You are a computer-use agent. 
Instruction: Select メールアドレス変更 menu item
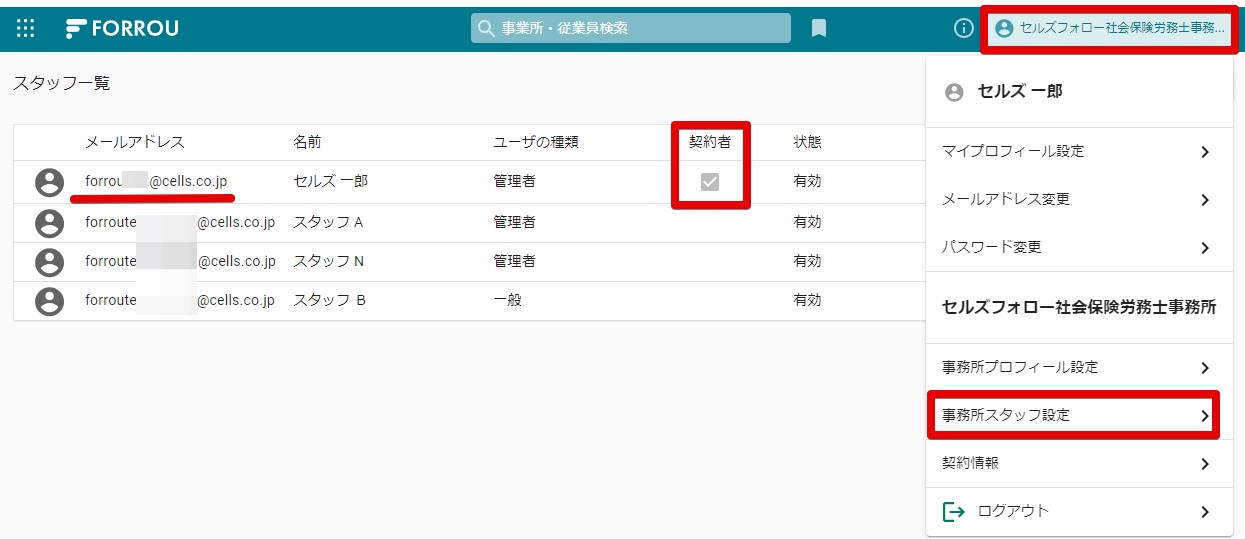(x=1079, y=200)
